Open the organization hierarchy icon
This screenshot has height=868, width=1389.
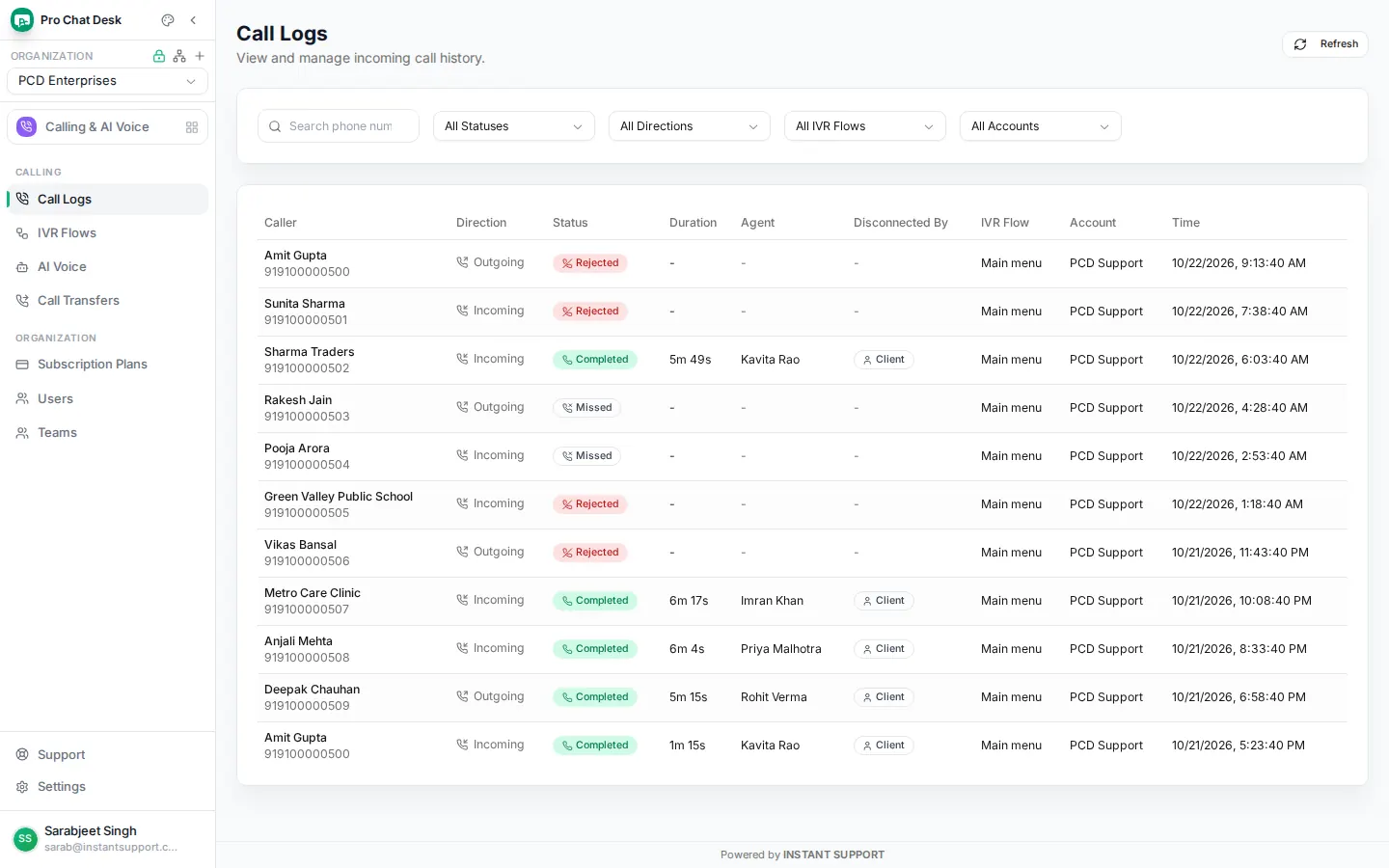click(x=179, y=56)
